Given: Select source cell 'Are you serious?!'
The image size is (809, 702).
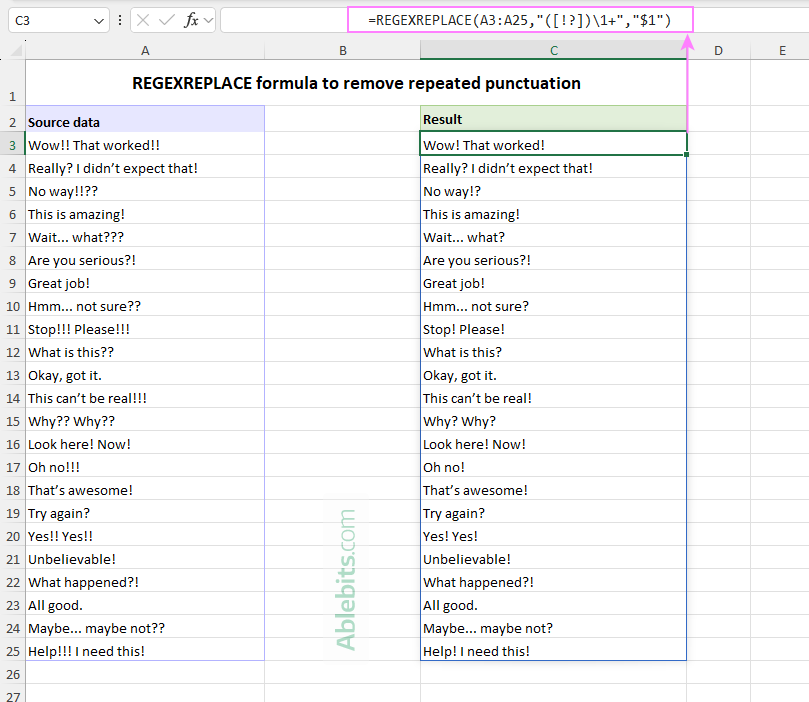Looking at the screenshot, I should [x=145, y=260].
